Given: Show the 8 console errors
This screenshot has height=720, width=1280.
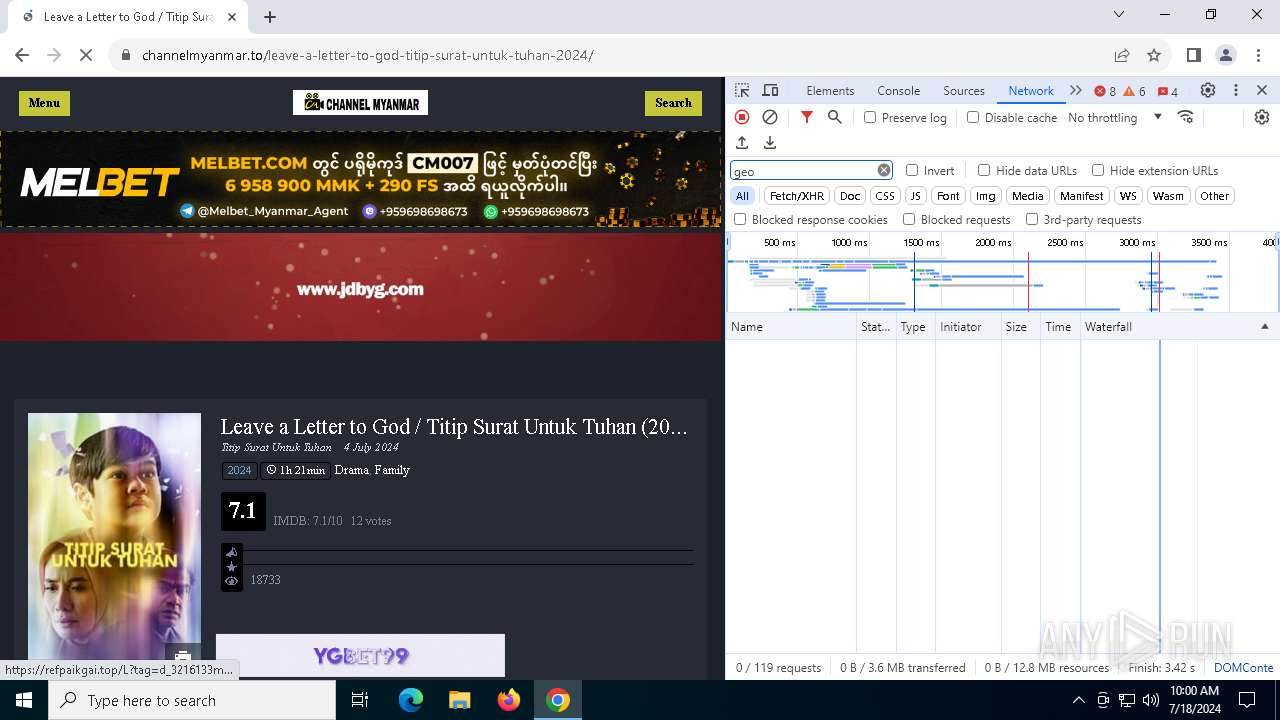Looking at the screenshot, I should pyautogui.click(x=1105, y=91).
